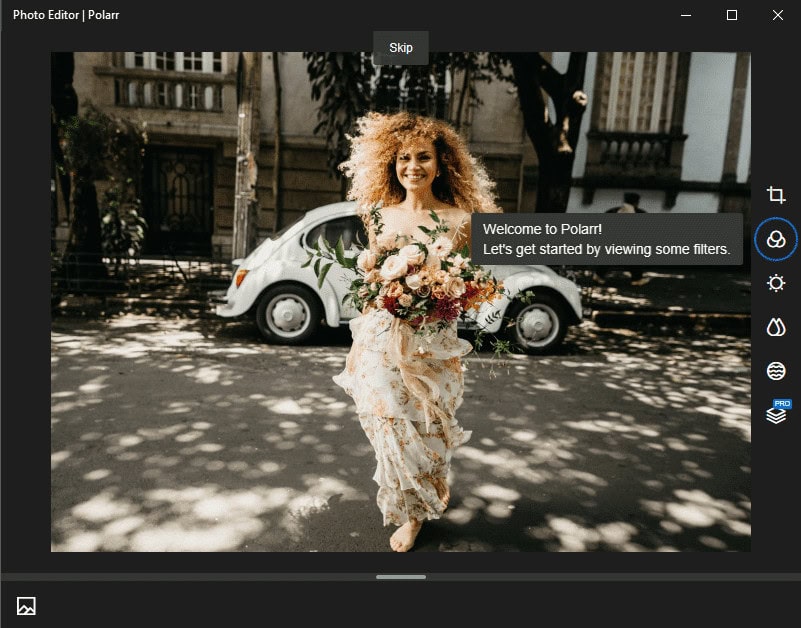Select the blue-circled tool in the sidebar
The width and height of the screenshot is (801, 628).
(776, 239)
